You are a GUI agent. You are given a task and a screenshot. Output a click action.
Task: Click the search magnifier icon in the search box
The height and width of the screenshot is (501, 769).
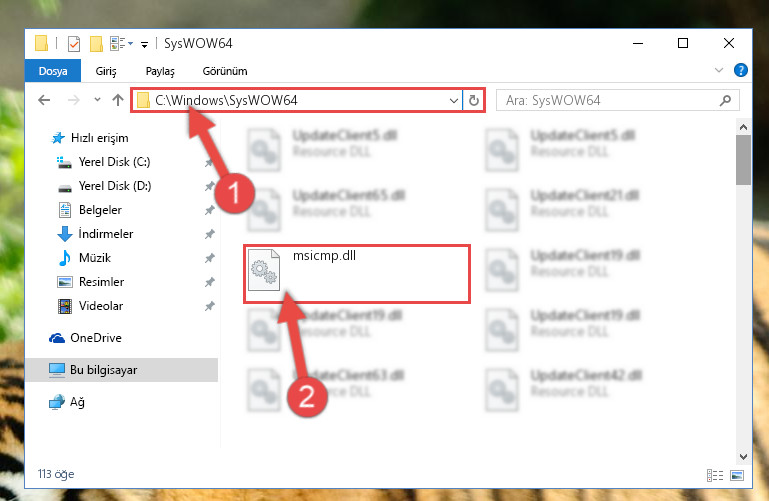(725, 100)
